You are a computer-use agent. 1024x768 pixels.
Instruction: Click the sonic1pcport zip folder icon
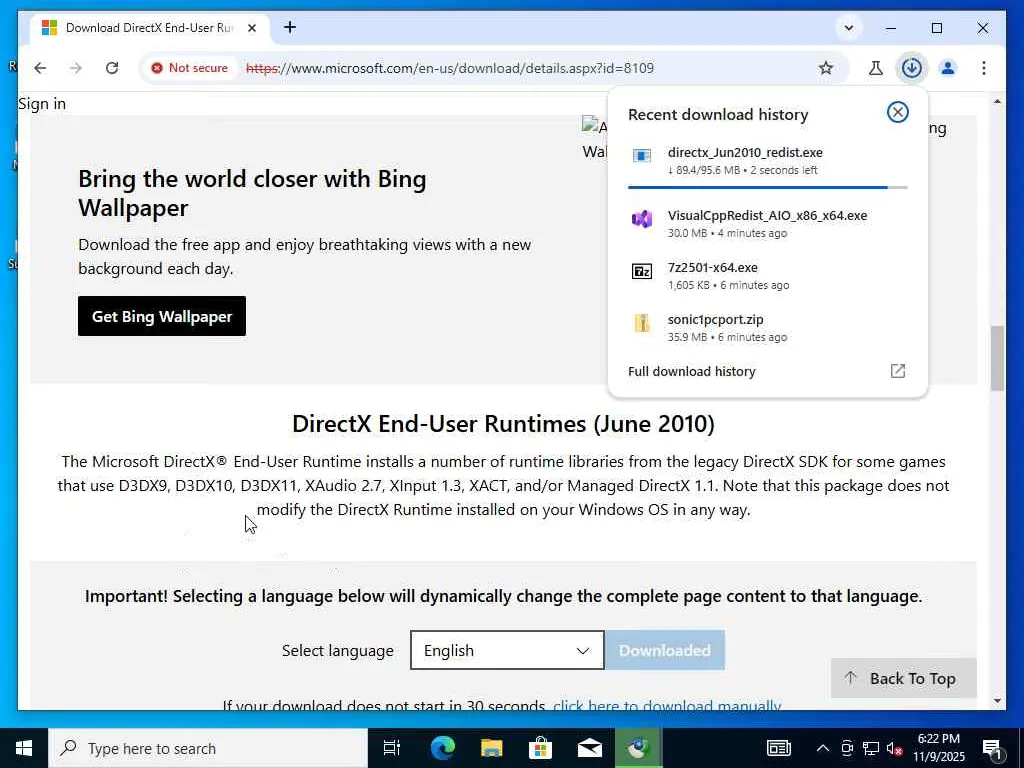click(642, 323)
